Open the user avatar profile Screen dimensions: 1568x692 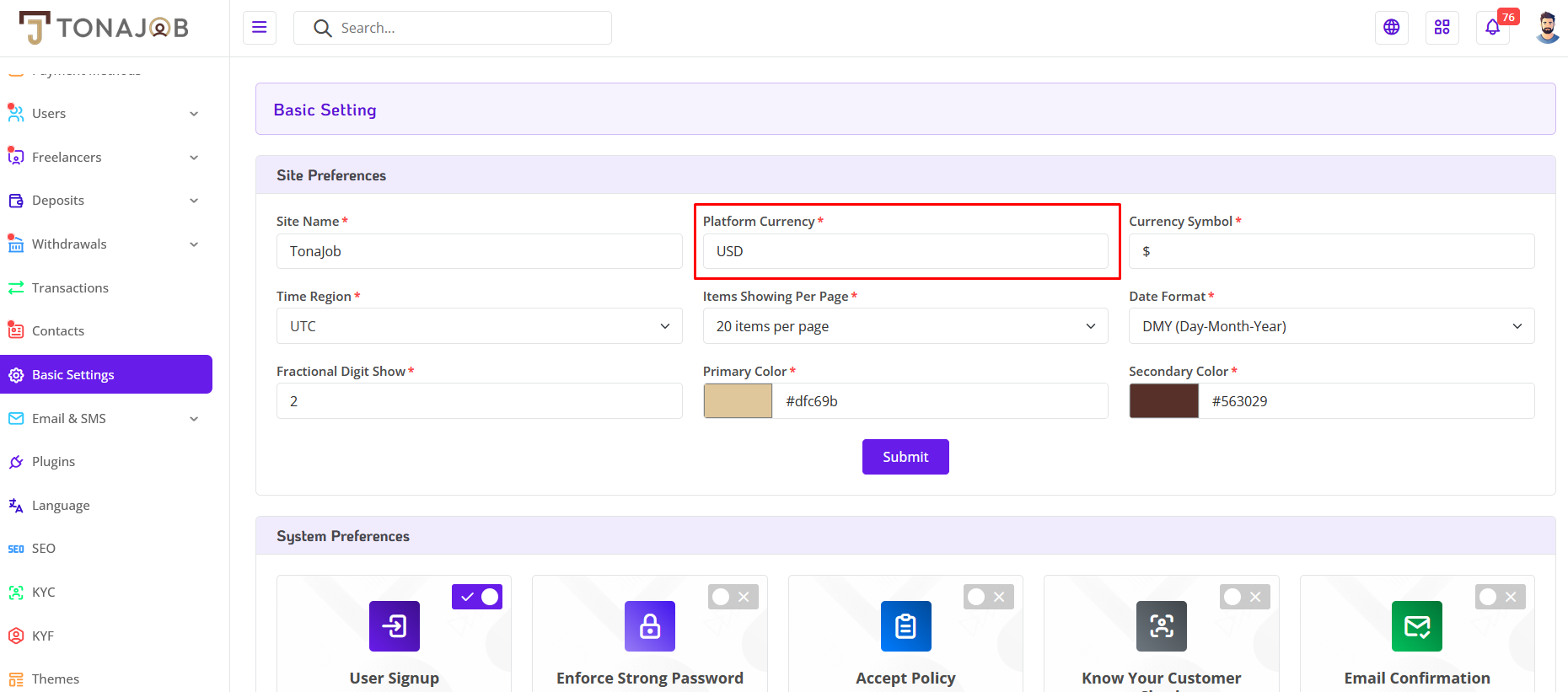(1547, 28)
